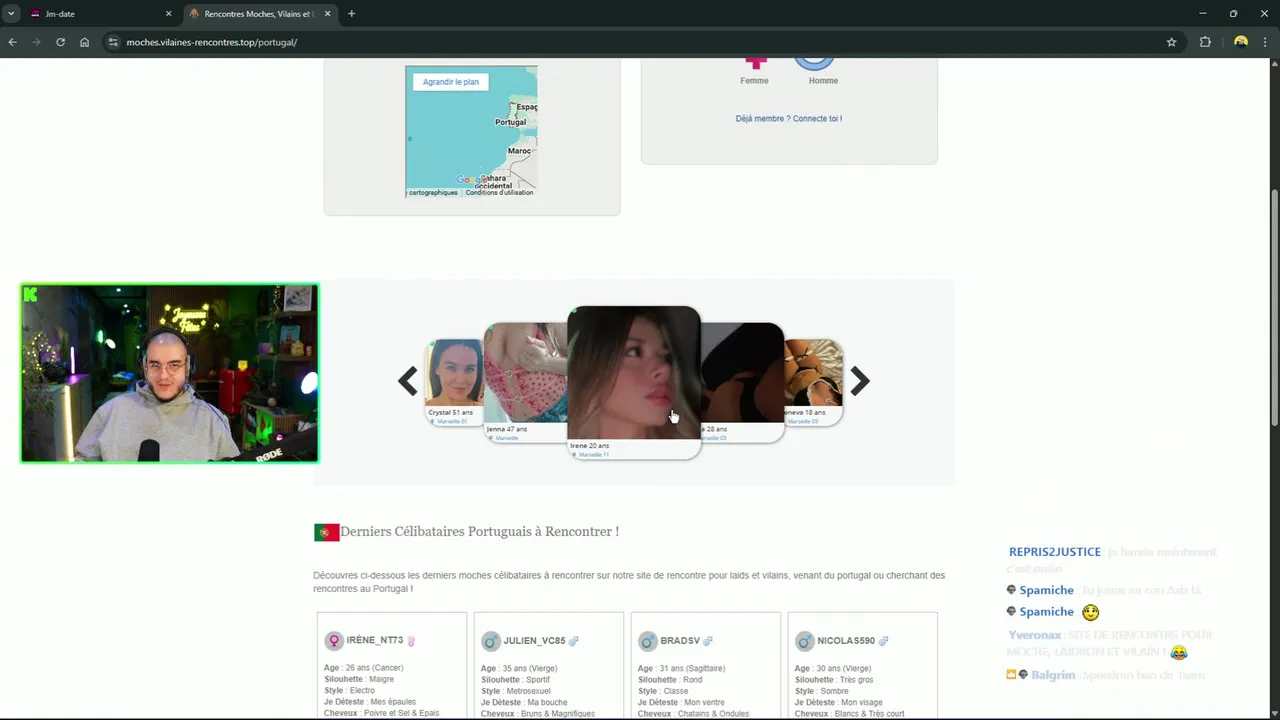Click the male symbol avatar beside BRADSV
Screen dimensions: 1280x720
click(647, 641)
